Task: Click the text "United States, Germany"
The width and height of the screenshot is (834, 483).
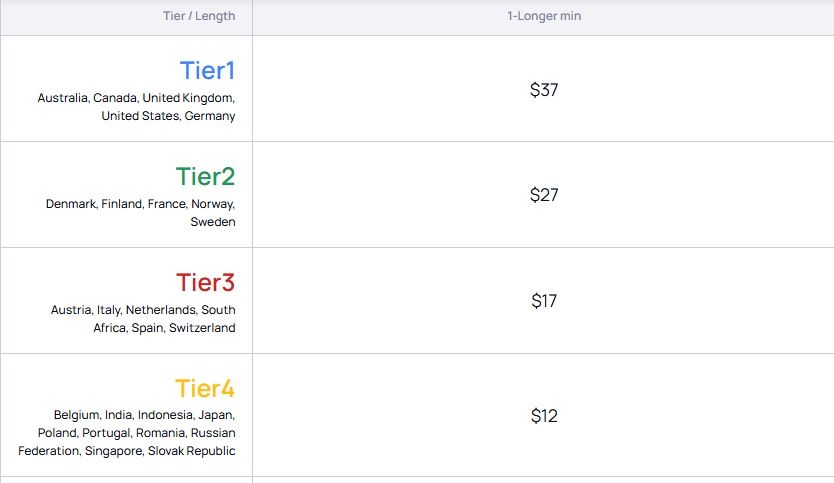Action: (x=168, y=116)
